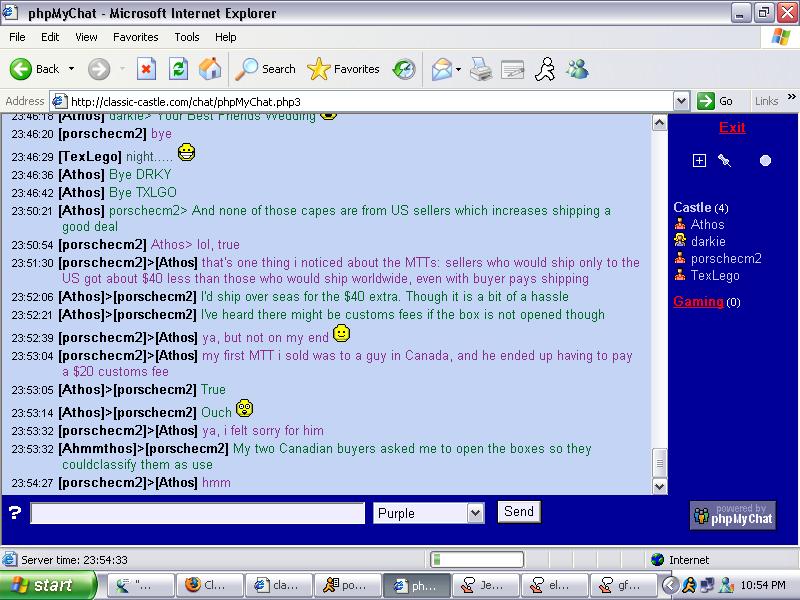Click the Send button
Screen dimensions: 800x600
point(519,512)
